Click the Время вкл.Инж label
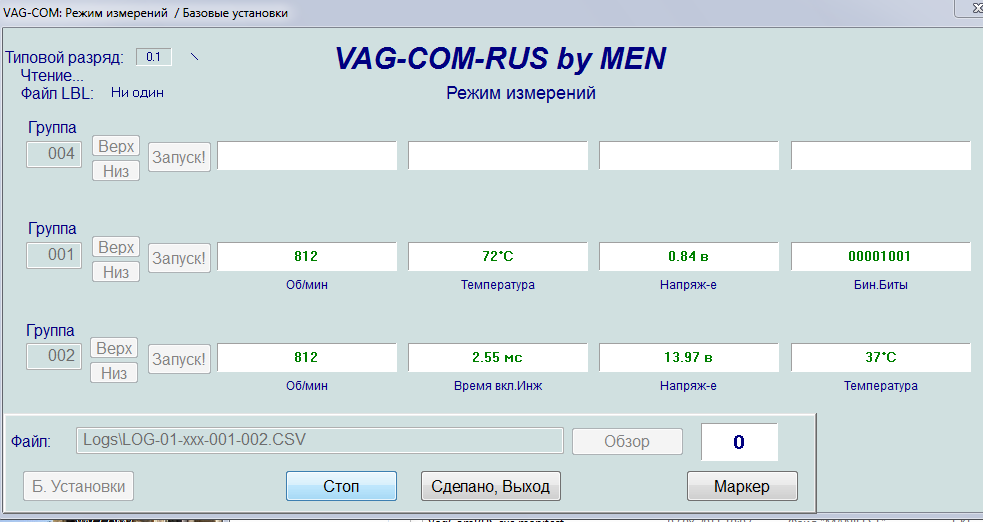The height and width of the screenshot is (522, 983). point(498,386)
